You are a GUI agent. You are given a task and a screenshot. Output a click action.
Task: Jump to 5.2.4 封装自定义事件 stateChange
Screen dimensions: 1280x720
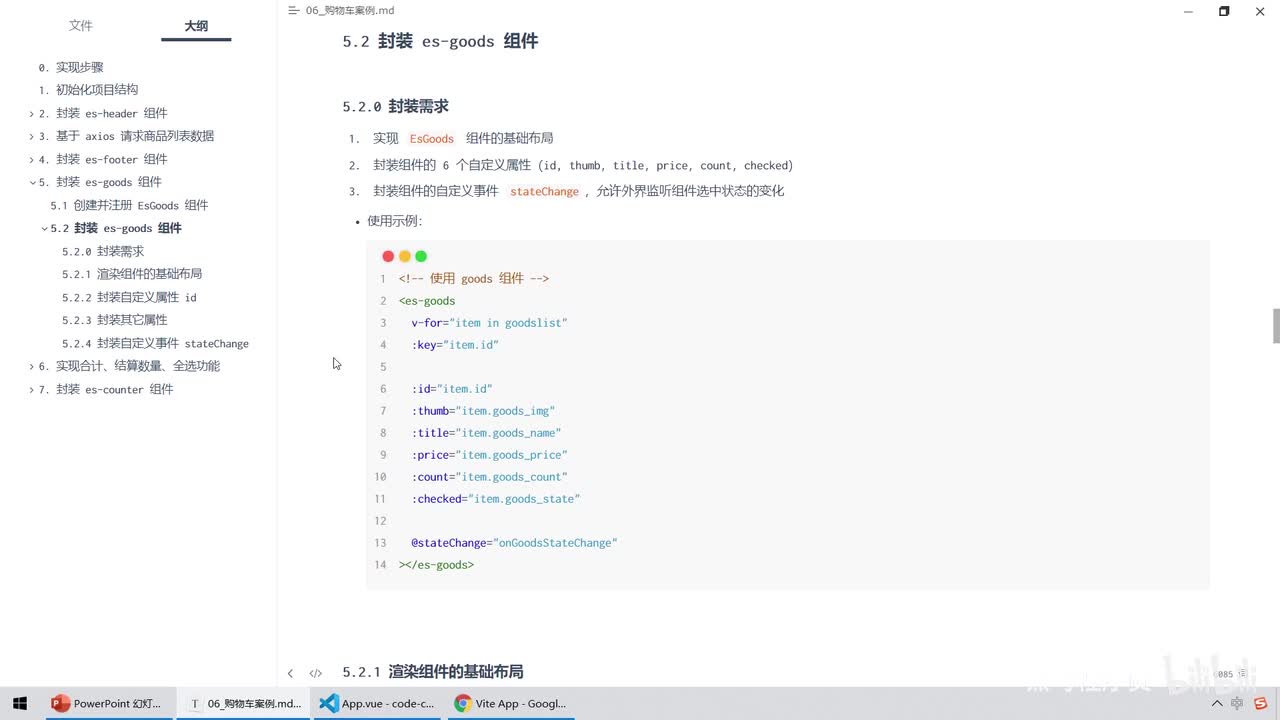point(155,343)
